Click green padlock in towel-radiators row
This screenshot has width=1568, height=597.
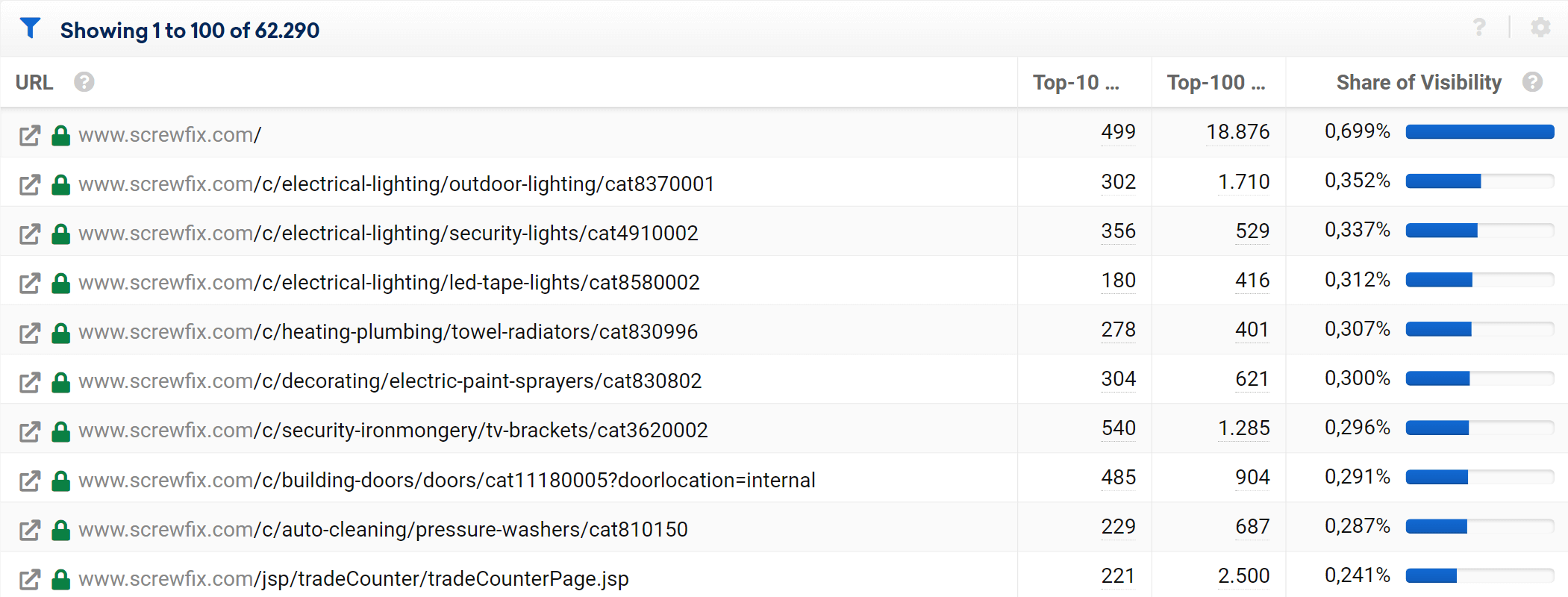pyautogui.click(x=60, y=332)
